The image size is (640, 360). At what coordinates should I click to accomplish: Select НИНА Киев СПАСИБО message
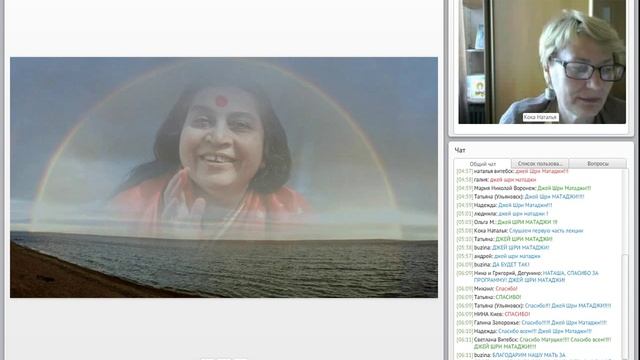(493, 314)
